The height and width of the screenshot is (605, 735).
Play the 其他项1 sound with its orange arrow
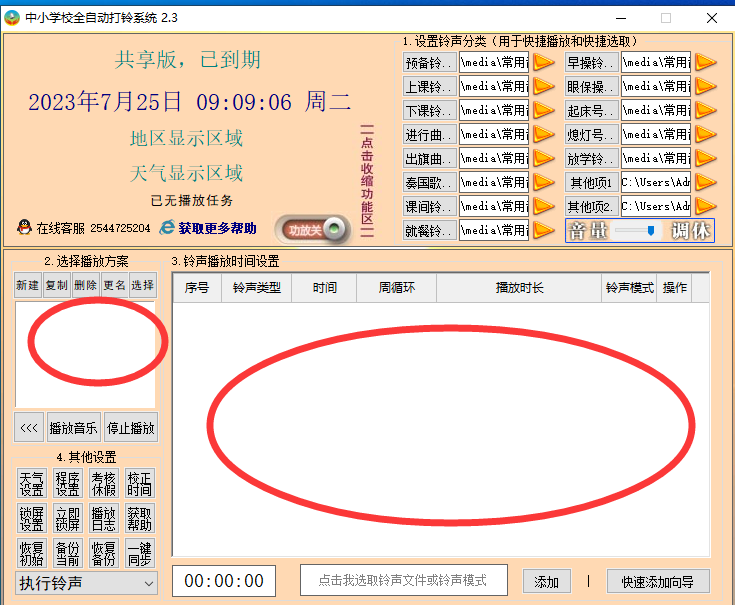705,182
